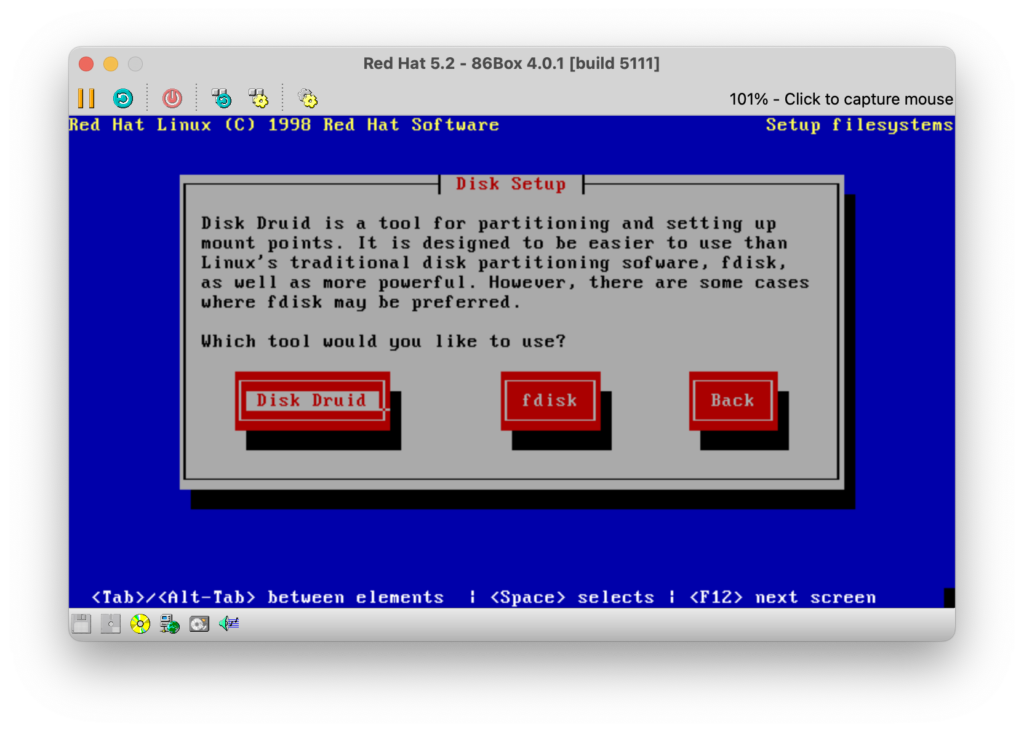This screenshot has width=1024, height=732.
Task: Select the Back button in Disk Setup
Action: click(733, 400)
